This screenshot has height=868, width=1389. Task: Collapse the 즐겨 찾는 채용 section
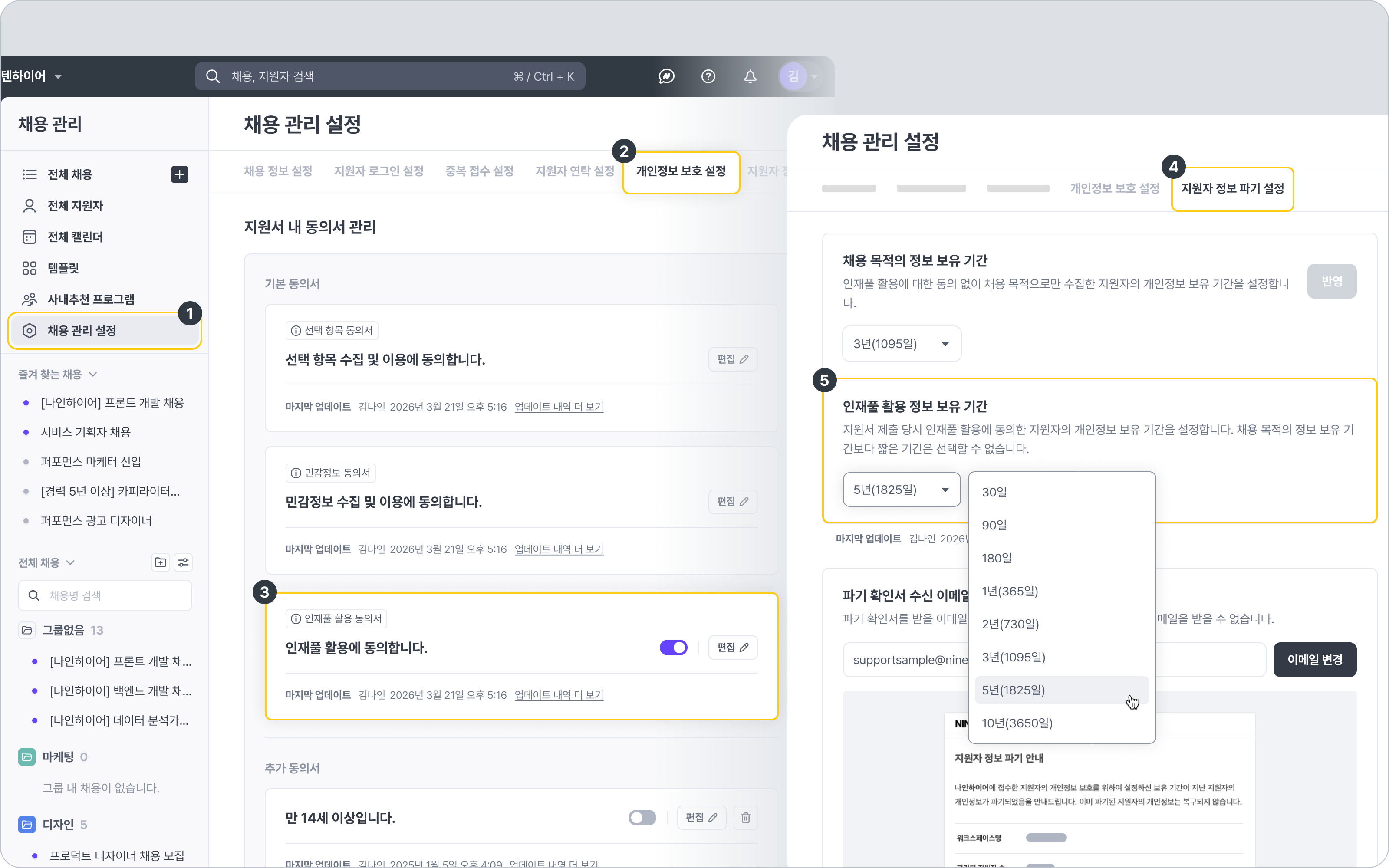[x=93, y=374]
